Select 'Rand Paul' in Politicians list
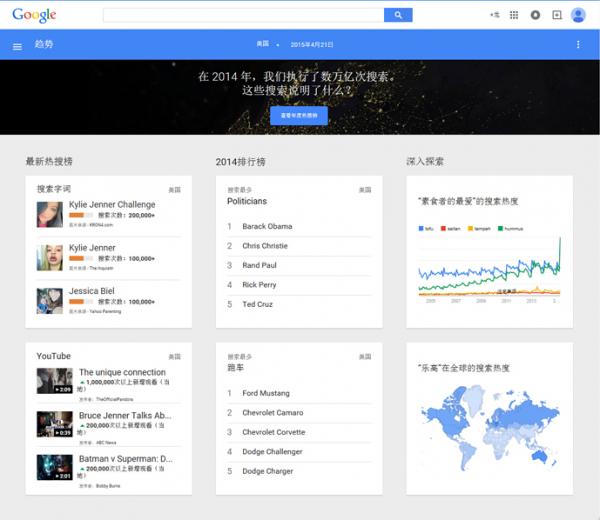This screenshot has height=520, width=600. 259,265
